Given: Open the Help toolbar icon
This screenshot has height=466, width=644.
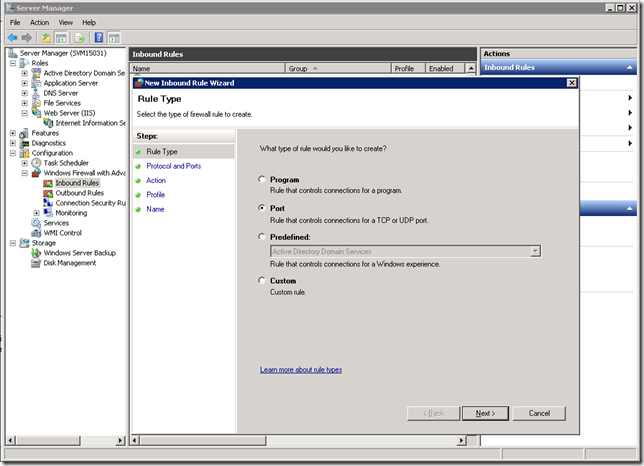Looking at the screenshot, I should coord(99,37).
